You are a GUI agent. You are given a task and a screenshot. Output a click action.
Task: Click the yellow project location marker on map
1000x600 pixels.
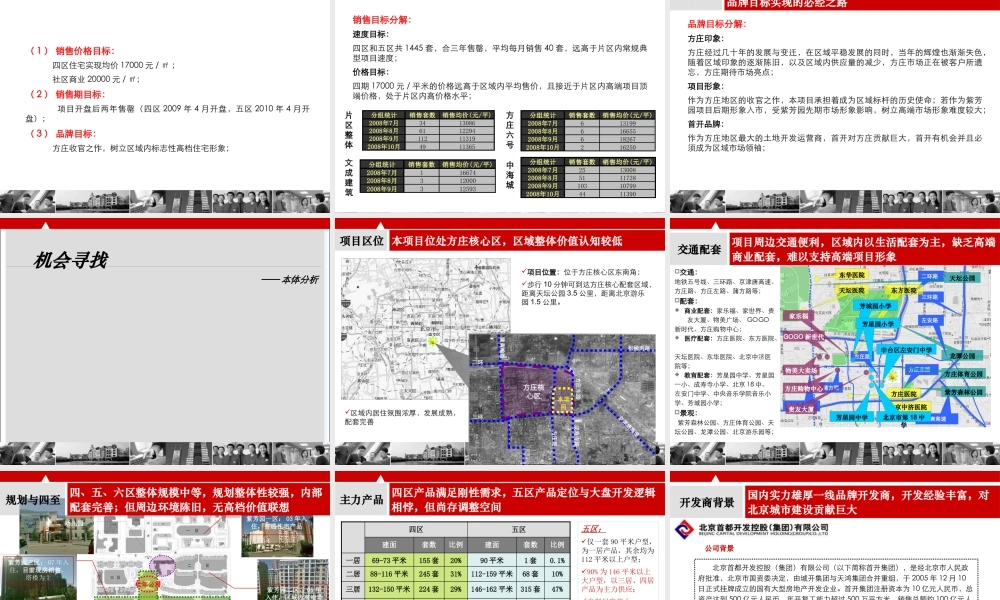coord(432,341)
